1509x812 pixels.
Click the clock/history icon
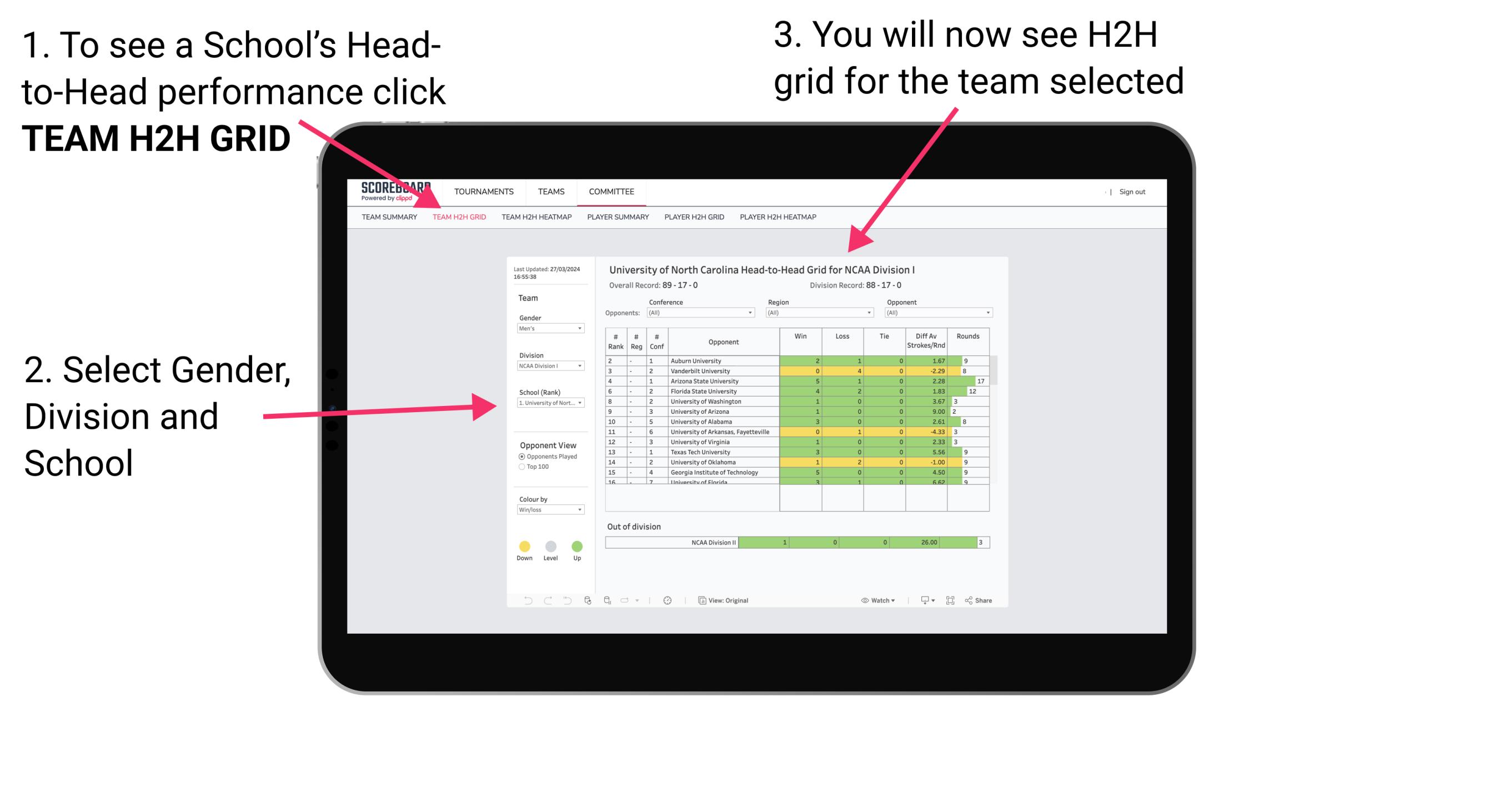pos(667,600)
